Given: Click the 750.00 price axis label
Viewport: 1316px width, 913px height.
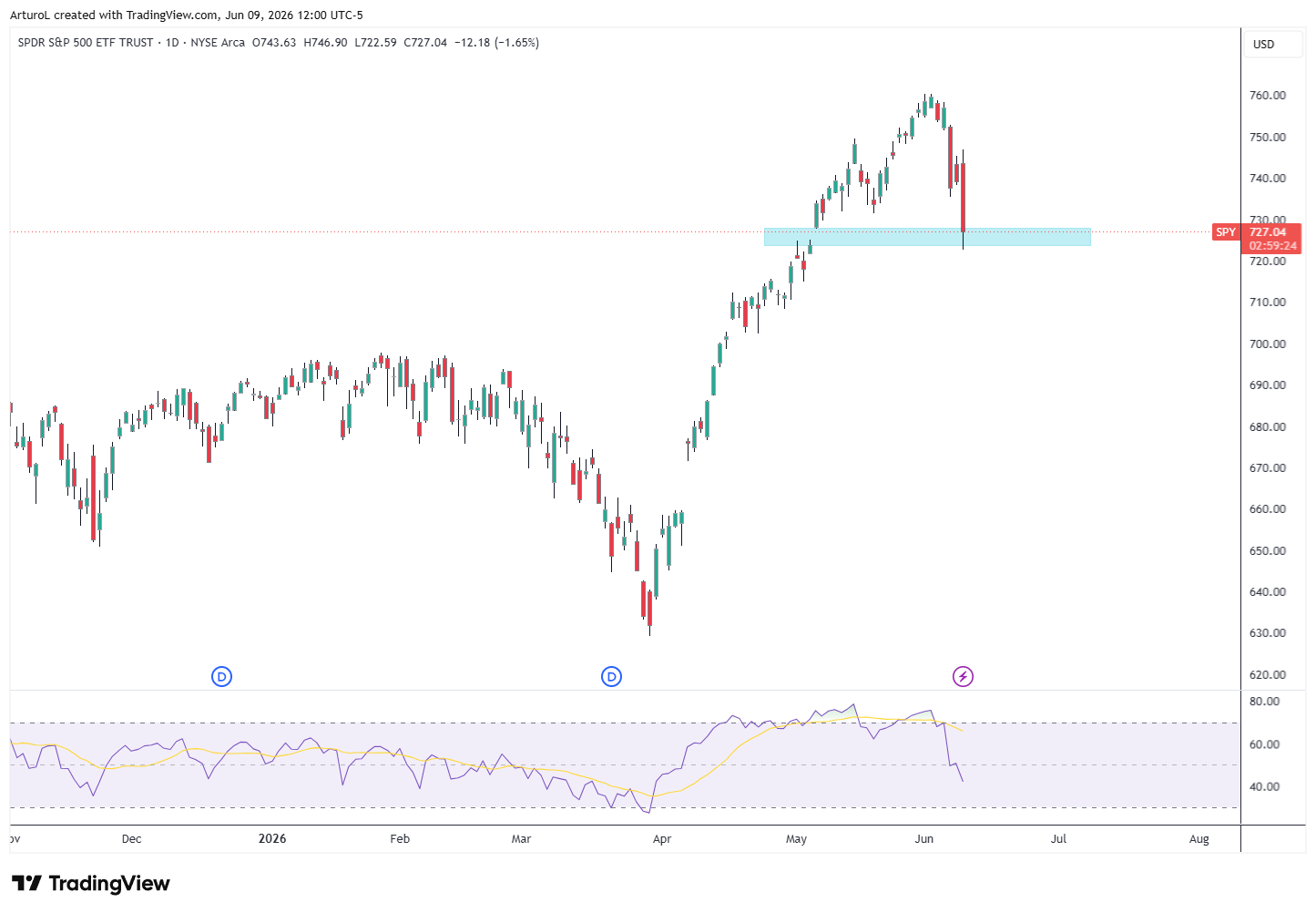Looking at the screenshot, I should point(1268,138).
